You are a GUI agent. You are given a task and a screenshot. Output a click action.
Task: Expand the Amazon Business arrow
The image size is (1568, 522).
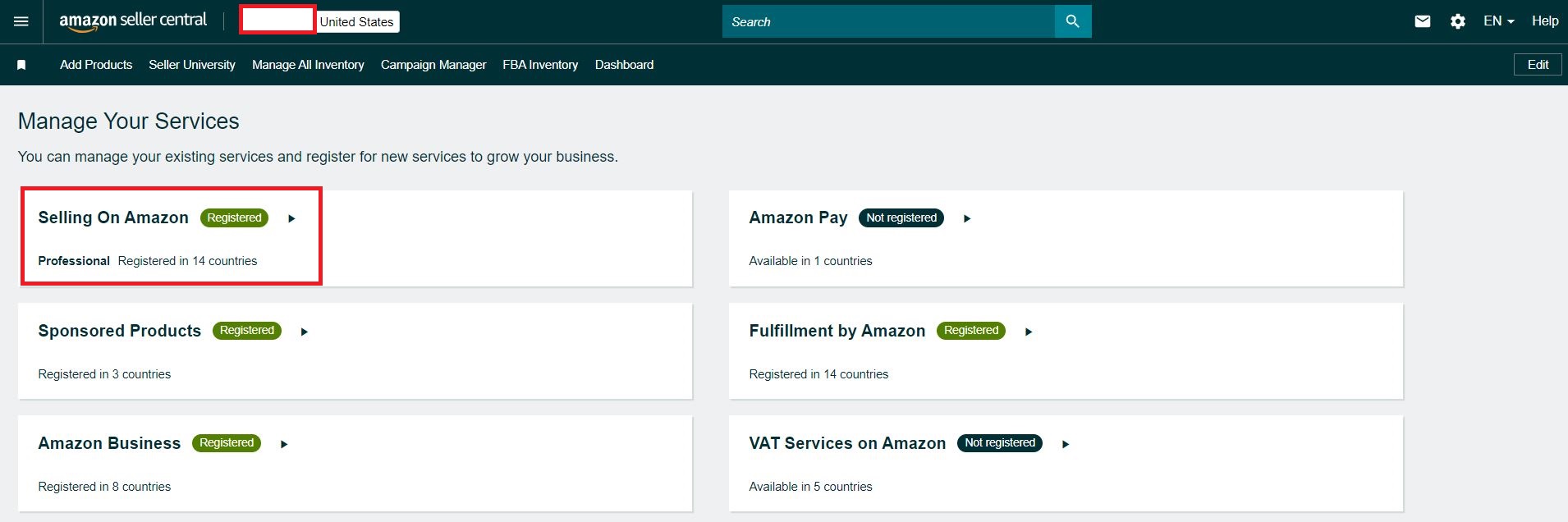coord(284,444)
